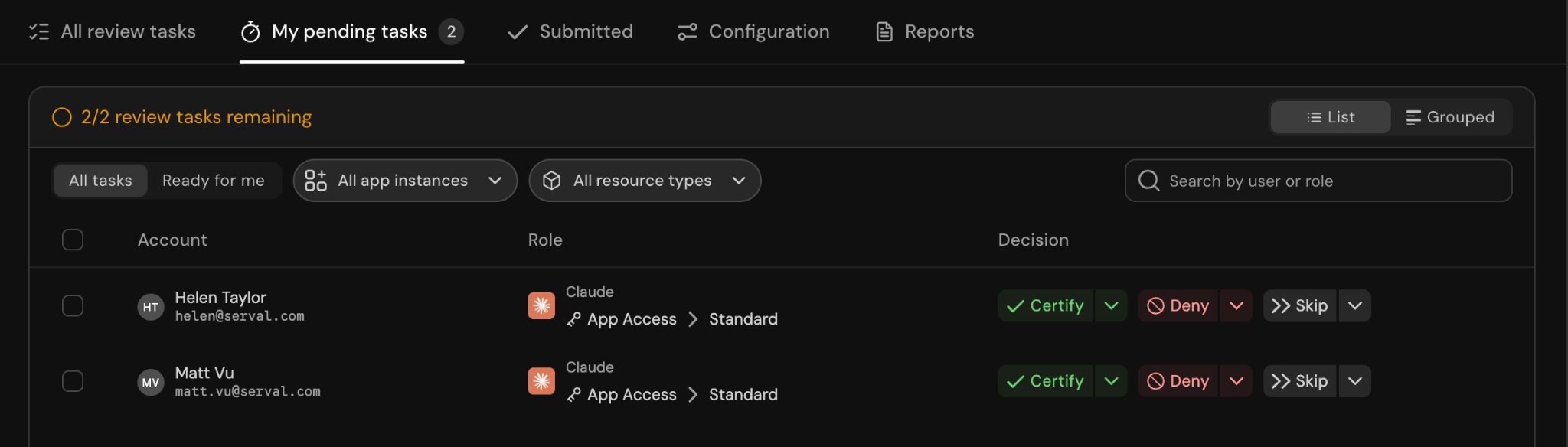Click the stopwatch icon on My pending tasks
This screenshot has width=1568, height=447.
[x=250, y=31]
